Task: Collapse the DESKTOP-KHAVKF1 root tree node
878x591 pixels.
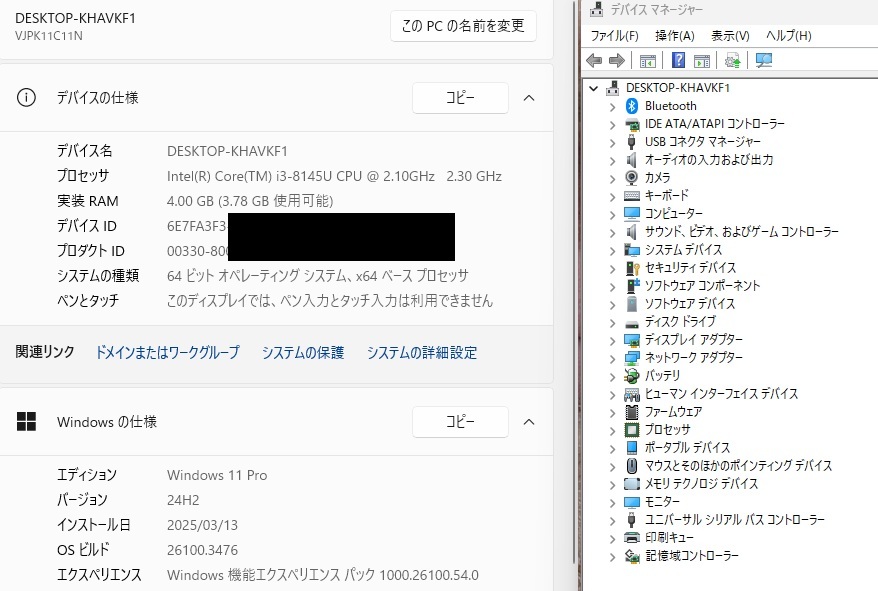Action: (594, 88)
